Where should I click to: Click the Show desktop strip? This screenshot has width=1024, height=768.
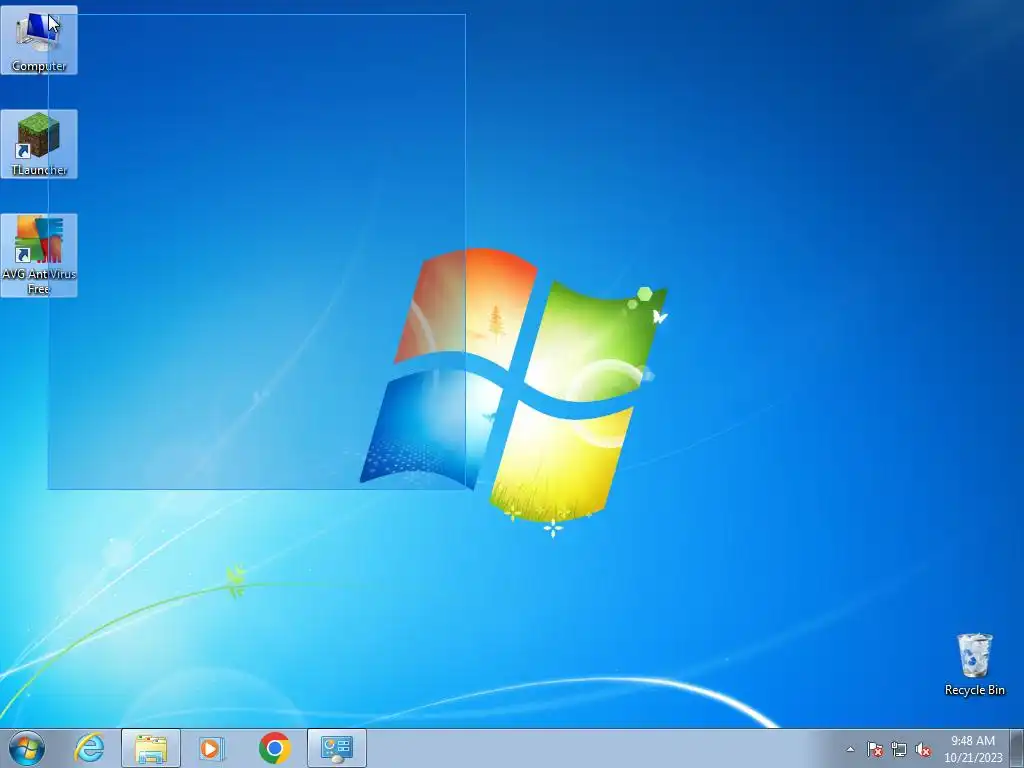tap(1017, 748)
